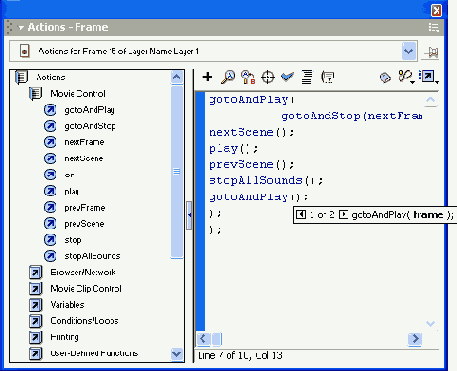The width and height of the screenshot is (457, 371).
Task: Open the panel options menu icon
Action: [433, 27]
